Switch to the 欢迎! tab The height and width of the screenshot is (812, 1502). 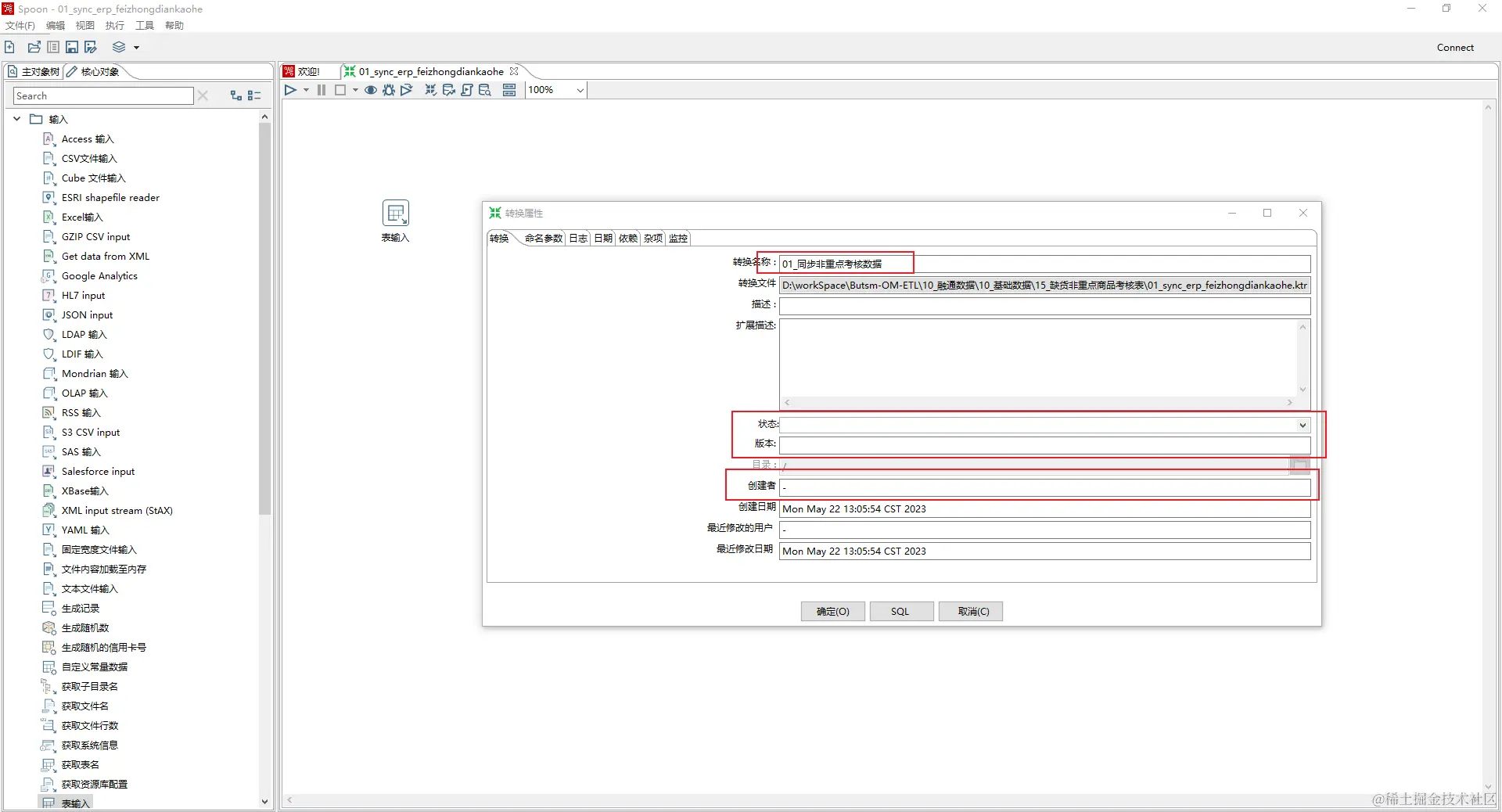[303, 71]
